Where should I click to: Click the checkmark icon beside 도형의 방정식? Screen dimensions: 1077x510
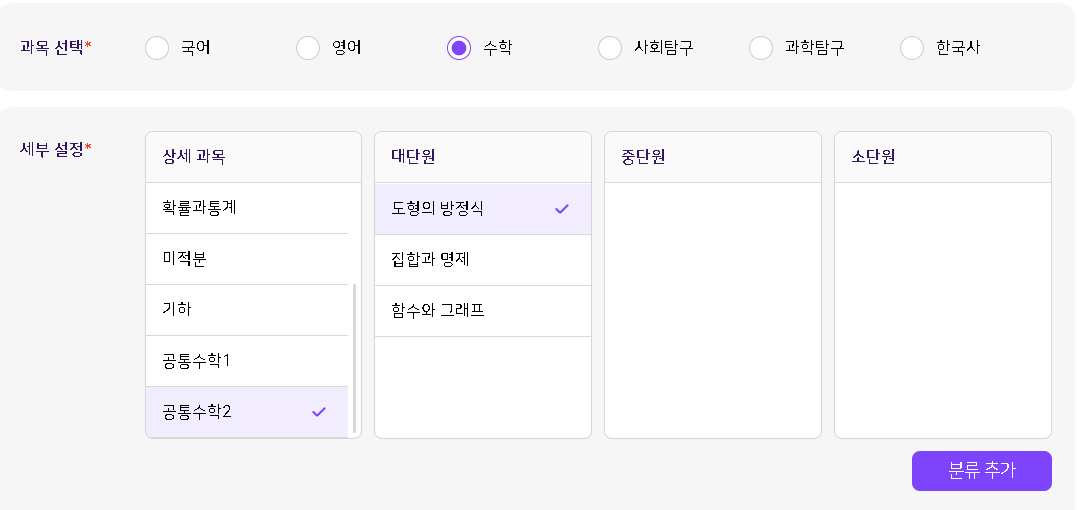562,209
